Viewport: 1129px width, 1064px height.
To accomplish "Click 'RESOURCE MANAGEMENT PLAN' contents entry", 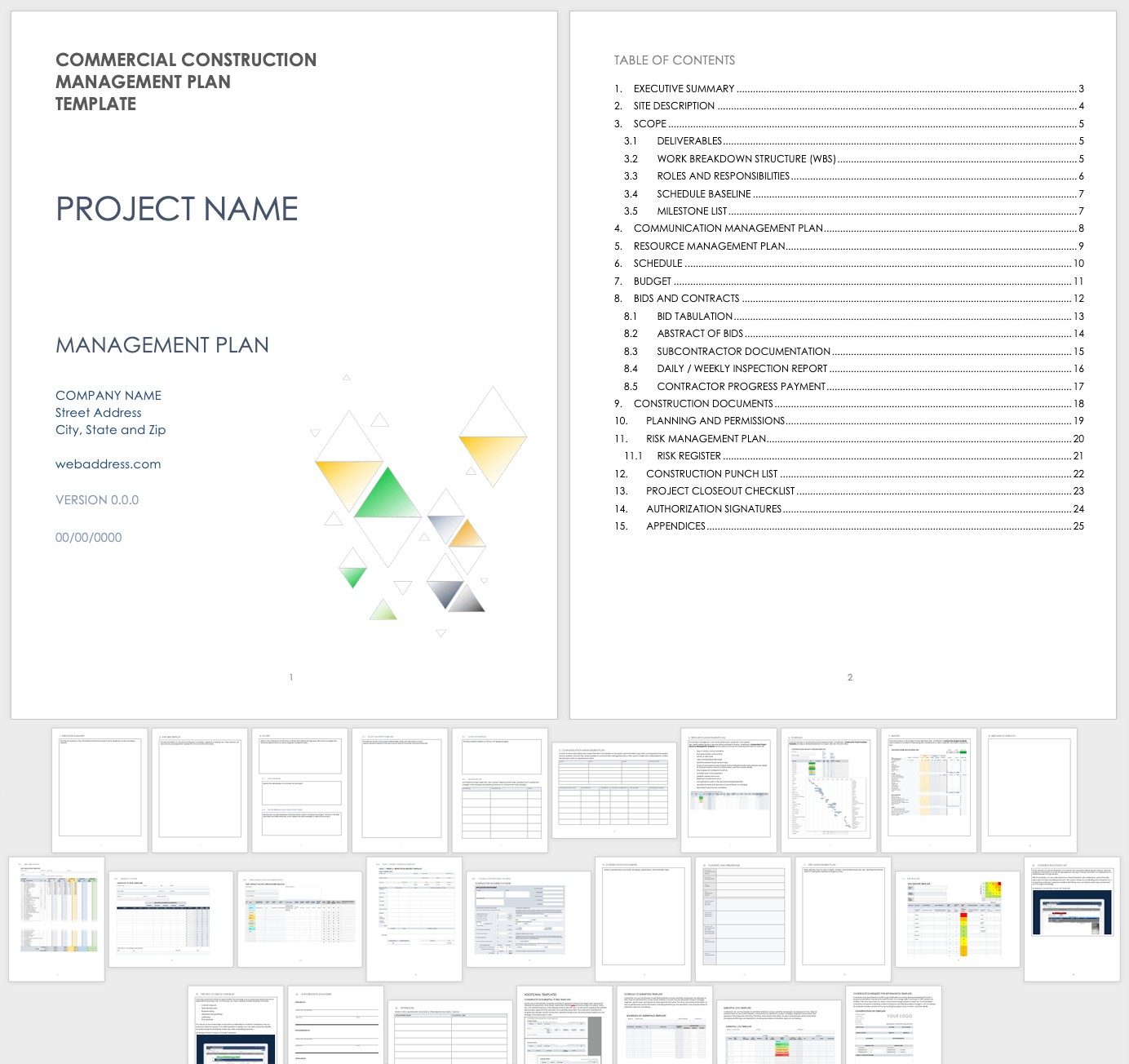I will [x=849, y=246].
